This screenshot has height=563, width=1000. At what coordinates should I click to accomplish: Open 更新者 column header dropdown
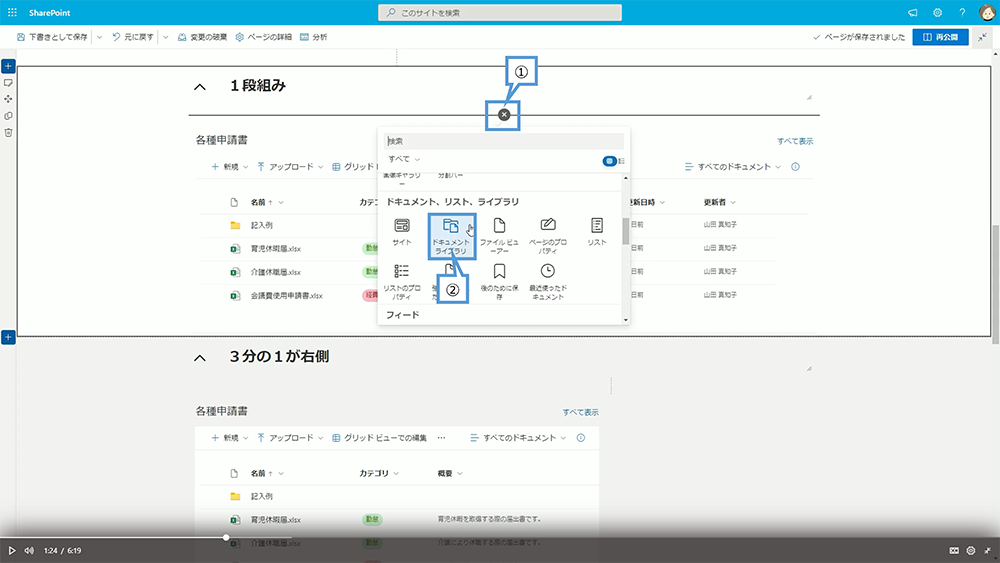(x=719, y=202)
